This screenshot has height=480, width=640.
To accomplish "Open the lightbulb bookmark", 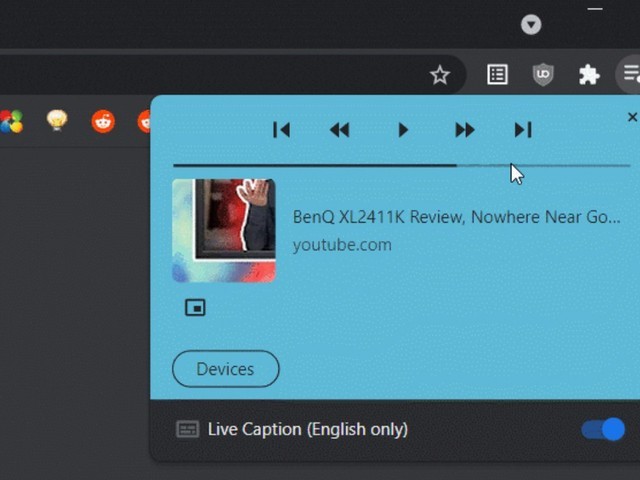I will click(x=57, y=121).
